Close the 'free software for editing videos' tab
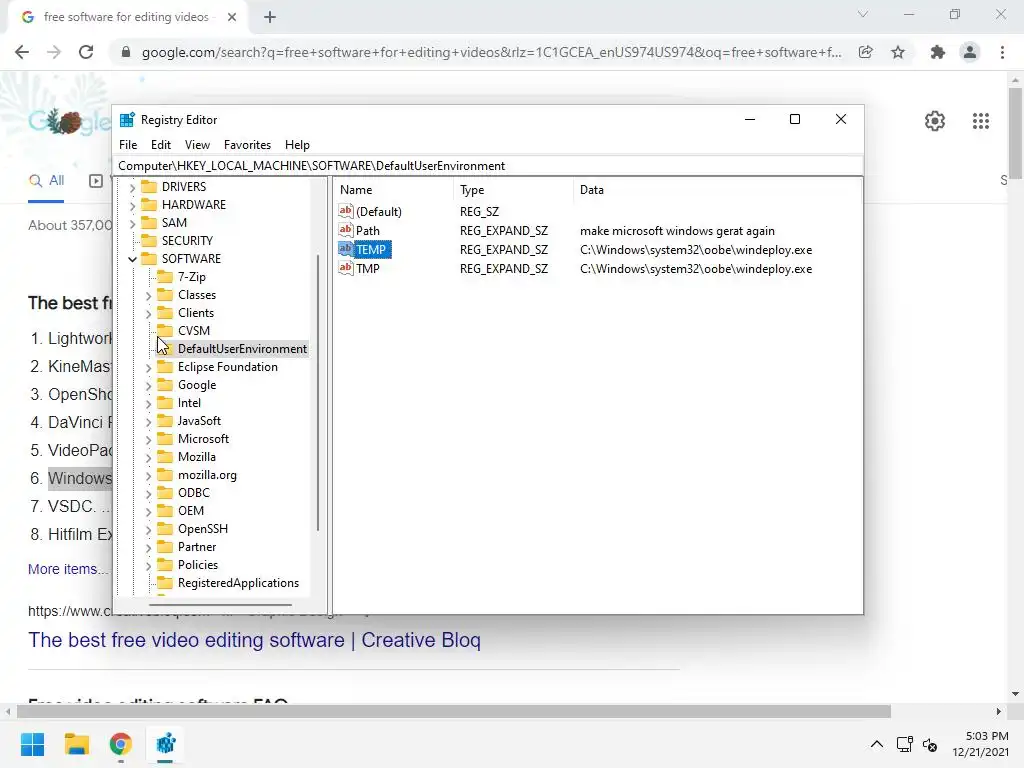Viewport: 1024px width, 768px height. pos(232,17)
